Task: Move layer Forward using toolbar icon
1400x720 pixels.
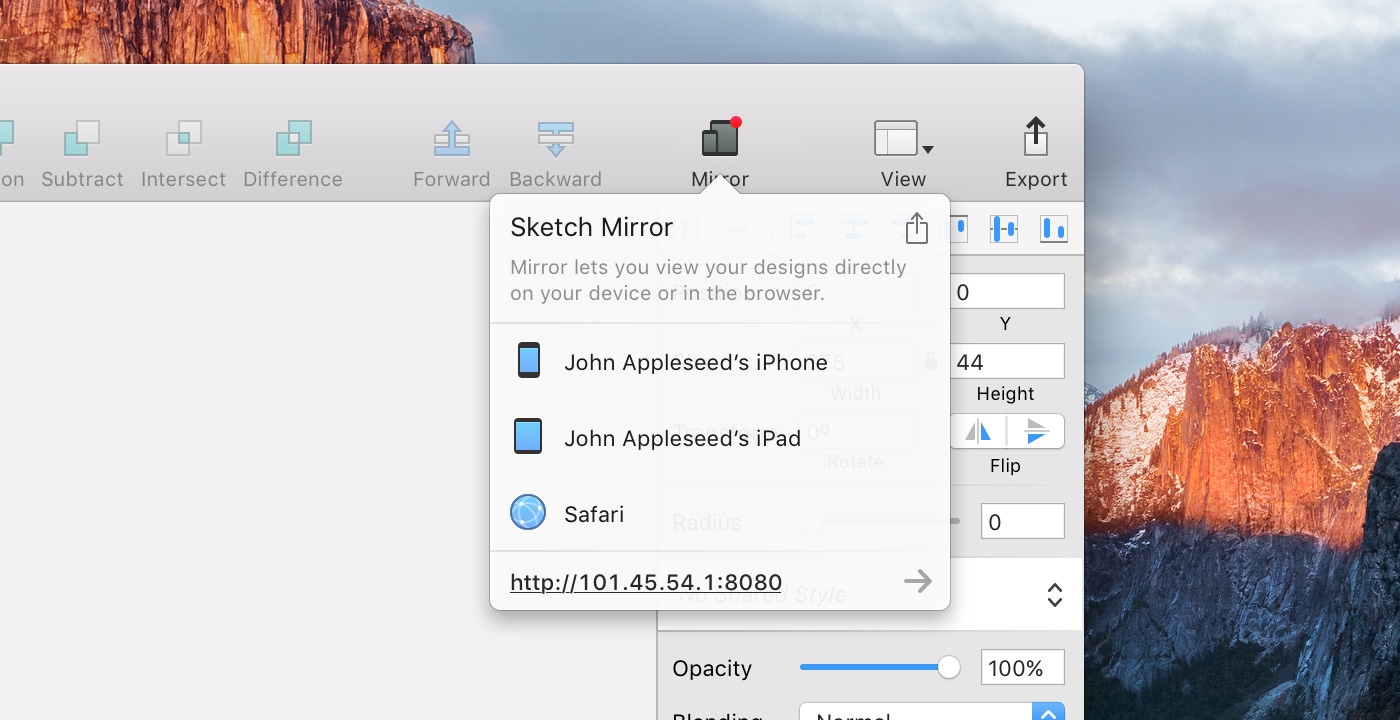Action: (452, 139)
